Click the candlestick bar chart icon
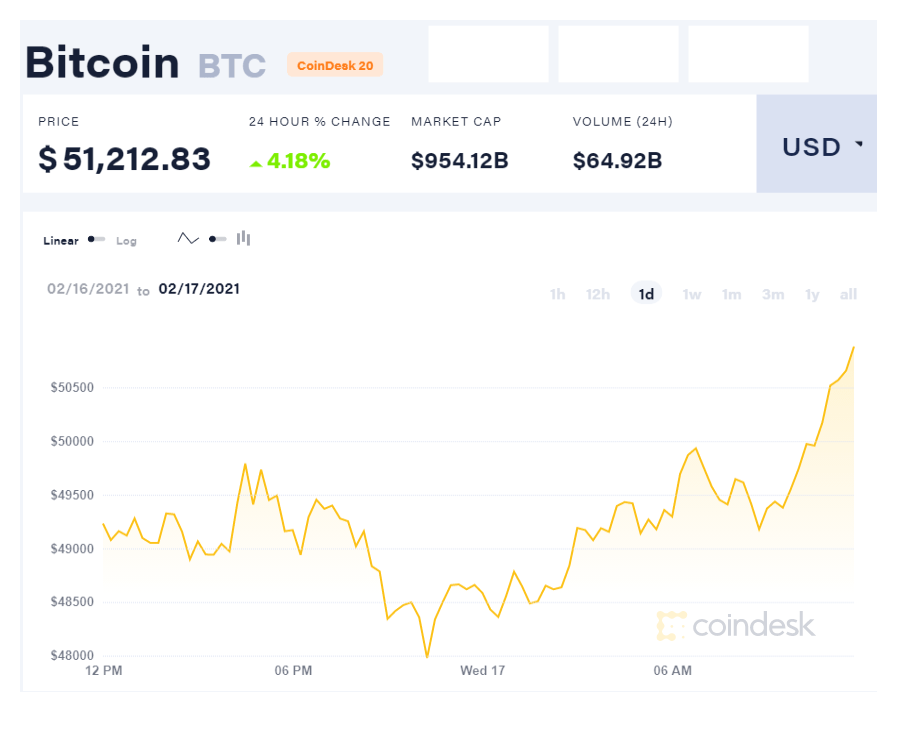The image size is (897, 752). [x=244, y=239]
